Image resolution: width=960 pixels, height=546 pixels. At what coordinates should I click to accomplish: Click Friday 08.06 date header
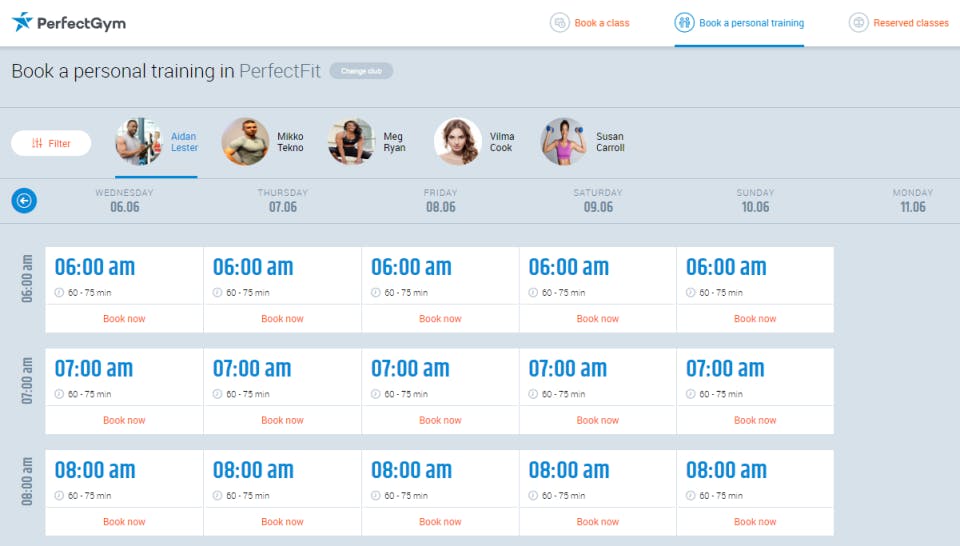click(441, 201)
